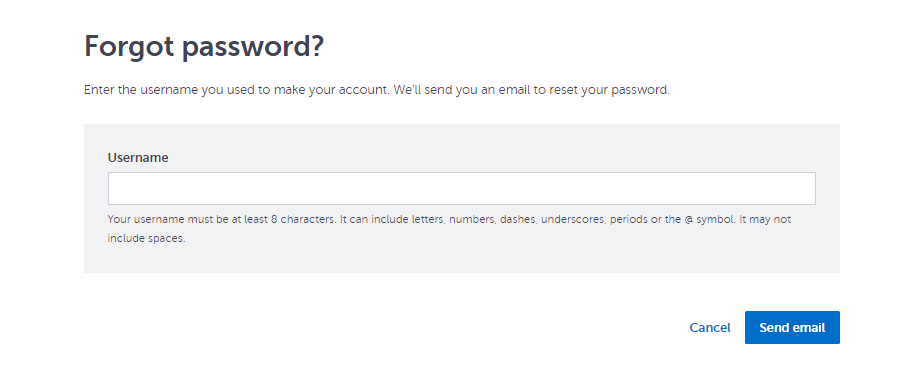Cancel the password reset request
915x375 pixels.
click(710, 328)
